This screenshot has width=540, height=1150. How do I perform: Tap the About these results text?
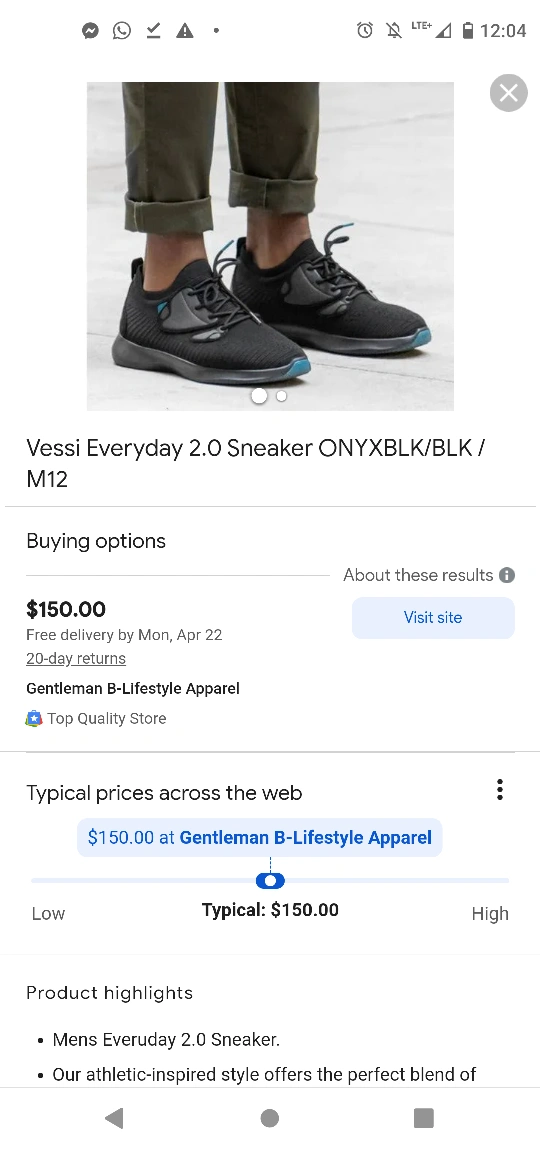point(418,575)
